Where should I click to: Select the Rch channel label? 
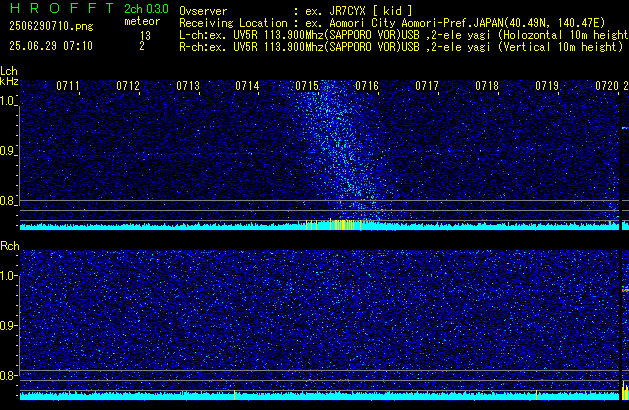[x=10, y=246]
